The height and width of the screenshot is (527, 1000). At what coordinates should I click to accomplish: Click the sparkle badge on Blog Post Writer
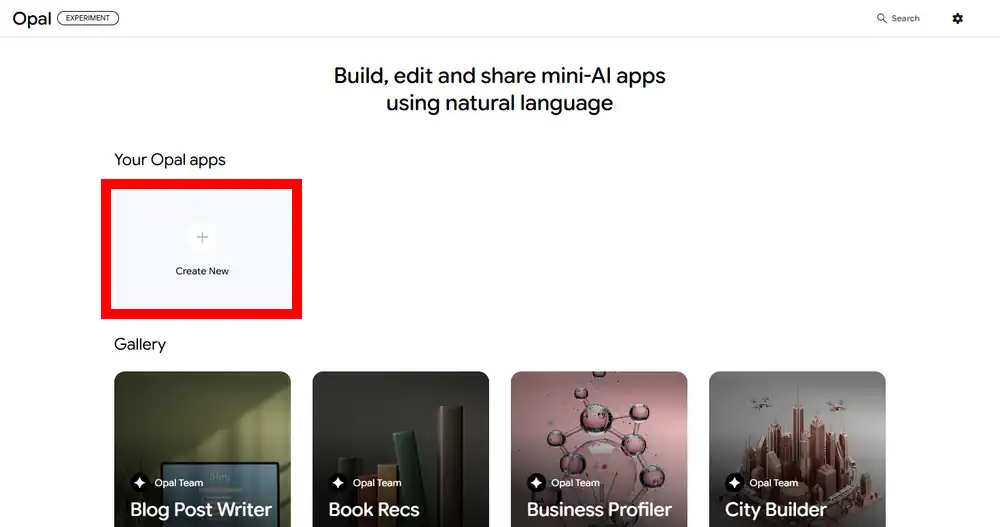[x=140, y=483]
